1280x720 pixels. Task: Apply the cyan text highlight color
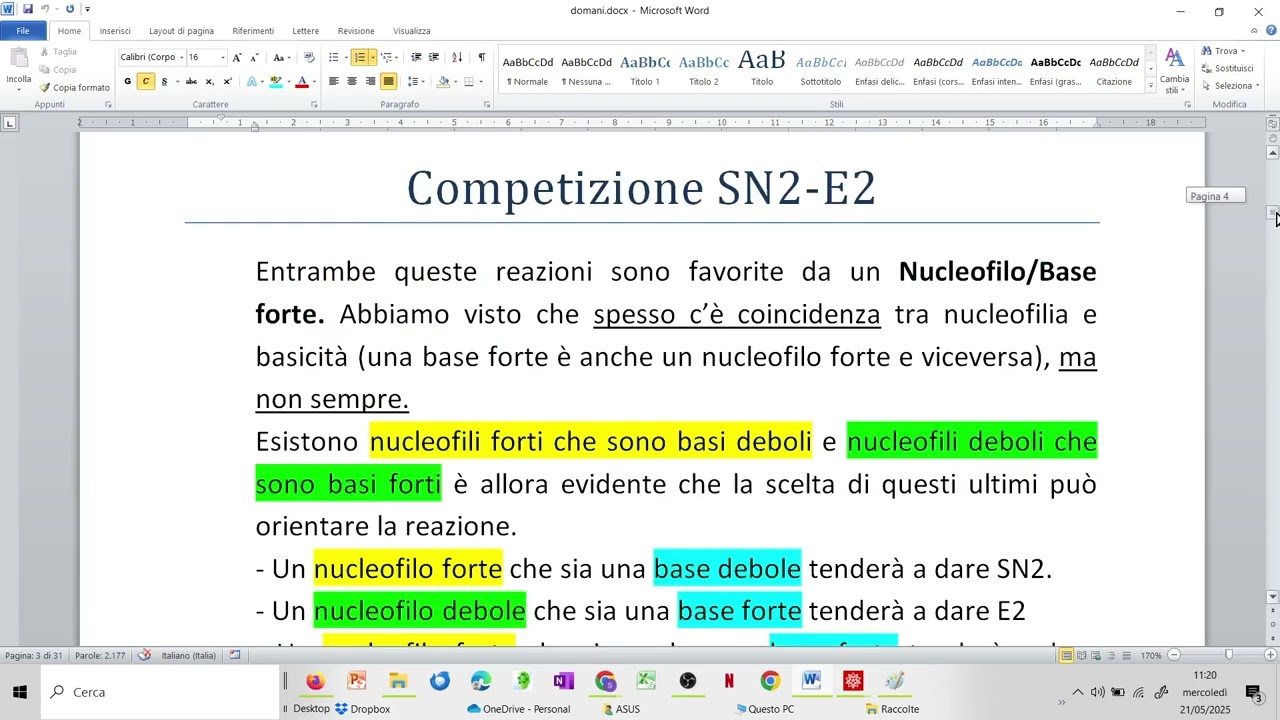tap(276, 81)
